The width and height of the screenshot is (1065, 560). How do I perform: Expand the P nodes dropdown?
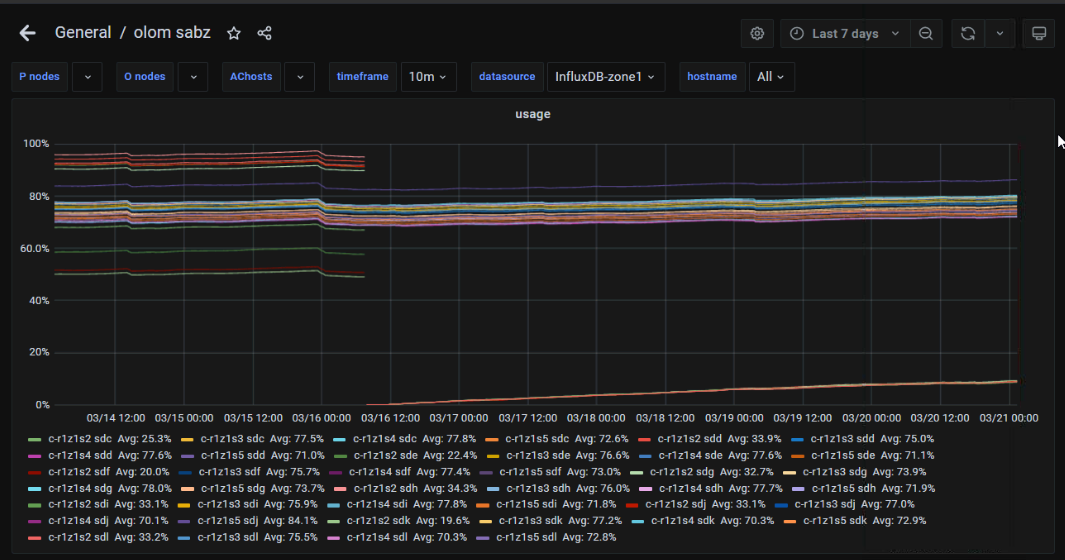[87, 77]
